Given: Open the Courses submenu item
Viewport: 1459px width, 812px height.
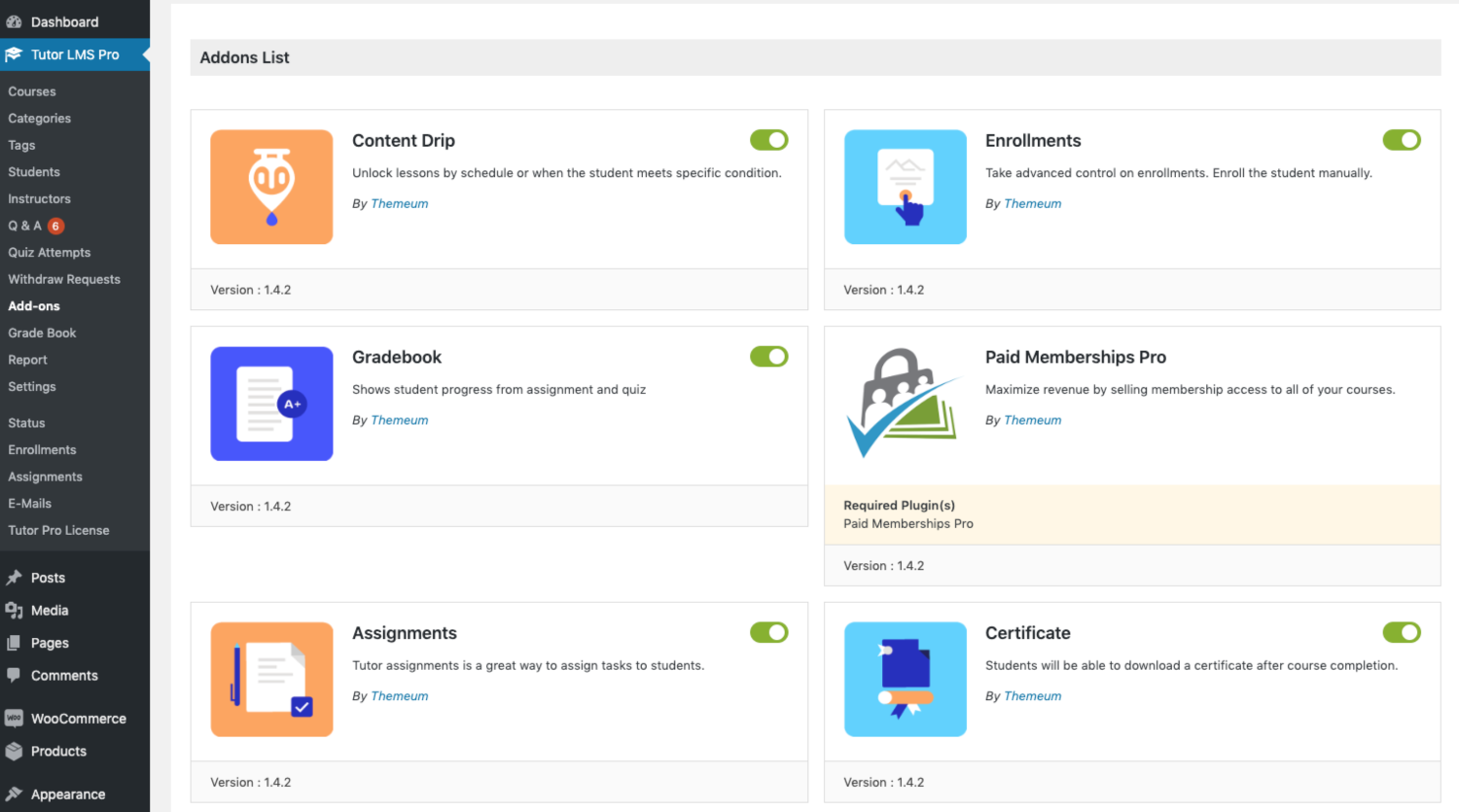Looking at the screenshot, I should click(32, 91).
